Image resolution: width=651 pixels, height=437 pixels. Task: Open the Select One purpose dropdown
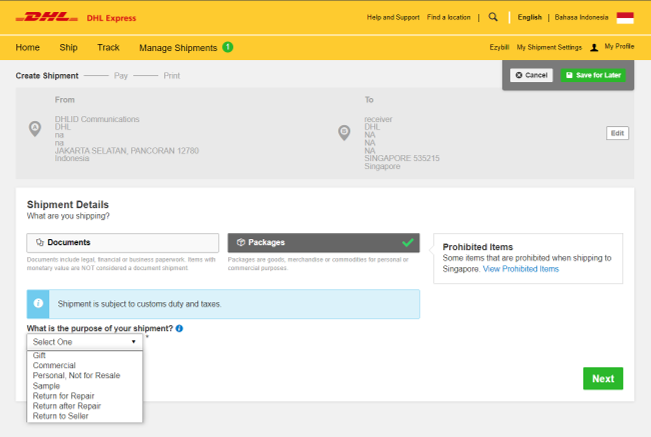coord(85,342)
